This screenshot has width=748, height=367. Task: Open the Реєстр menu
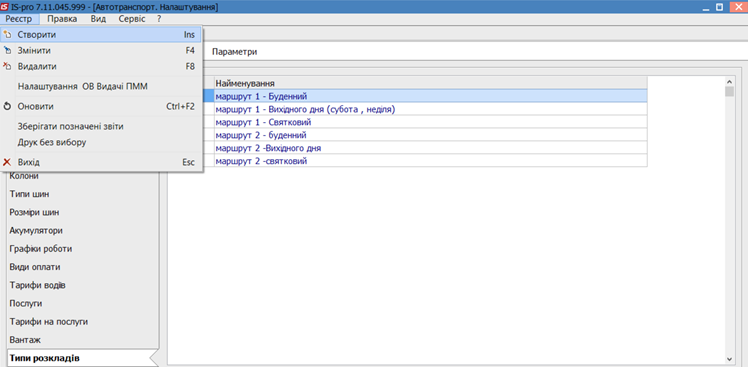19,19
